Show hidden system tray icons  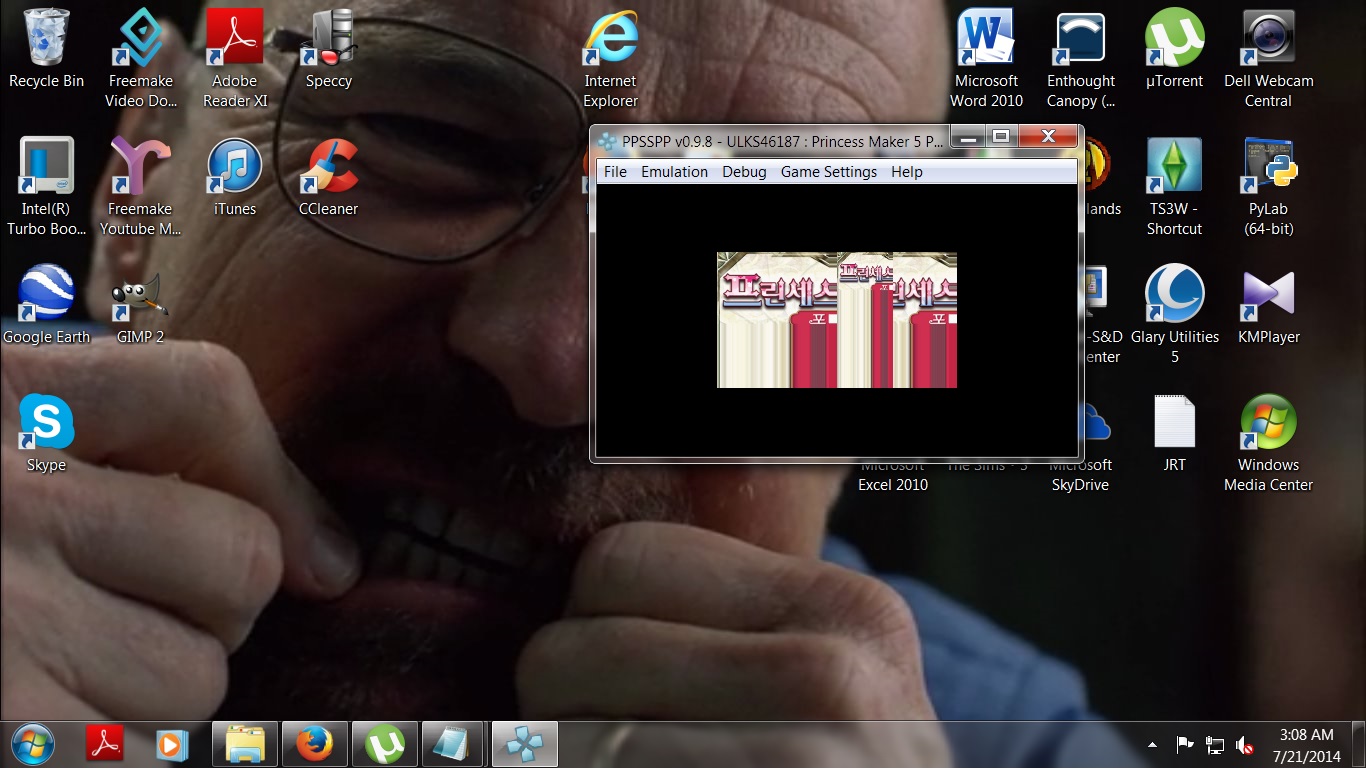coord(1152,745)
